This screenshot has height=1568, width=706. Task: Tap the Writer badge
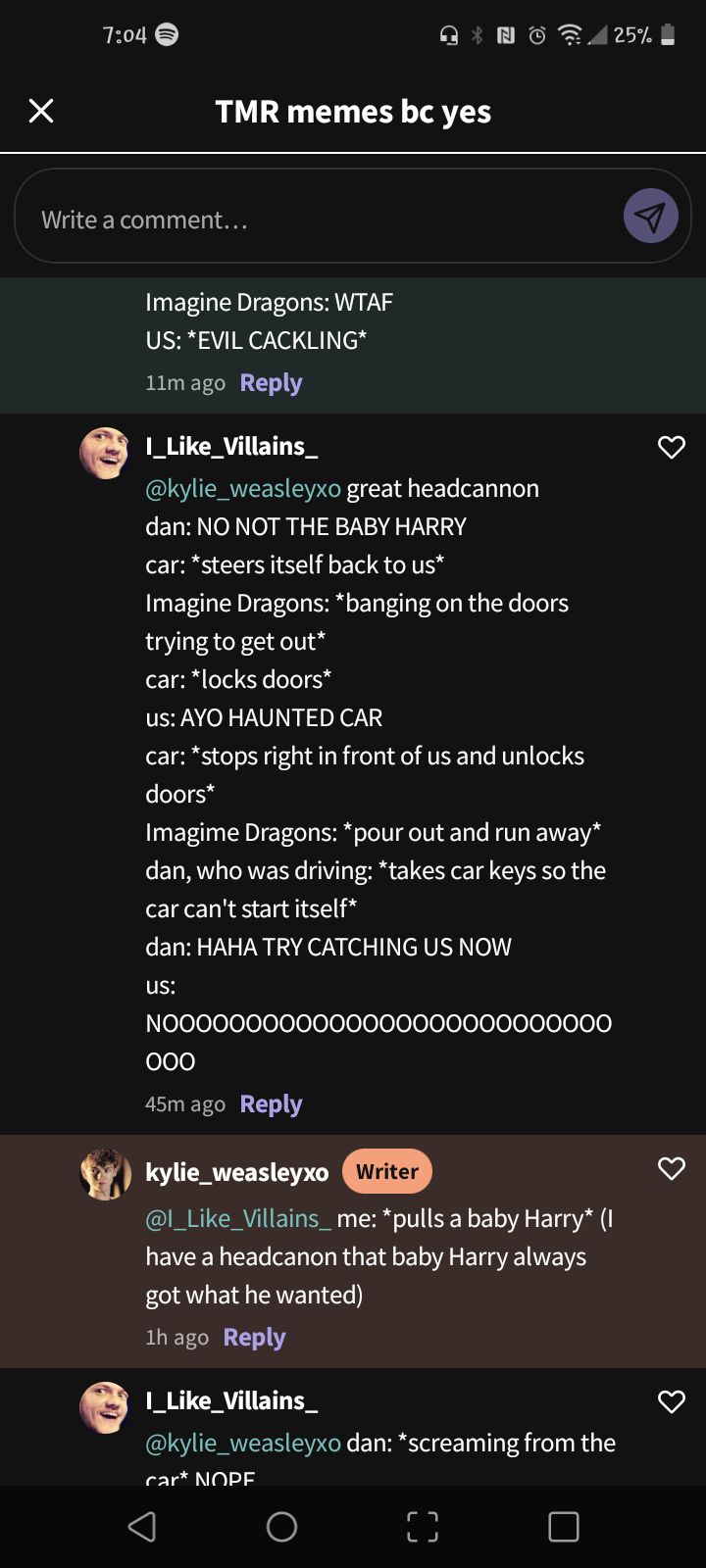coord(387,1171)
